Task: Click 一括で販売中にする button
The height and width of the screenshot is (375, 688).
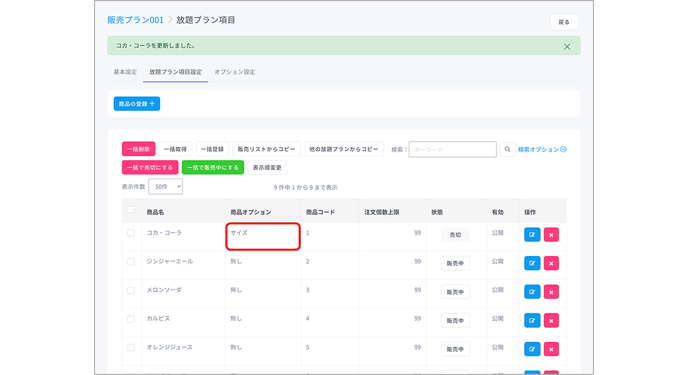Action: click(213, 168)
